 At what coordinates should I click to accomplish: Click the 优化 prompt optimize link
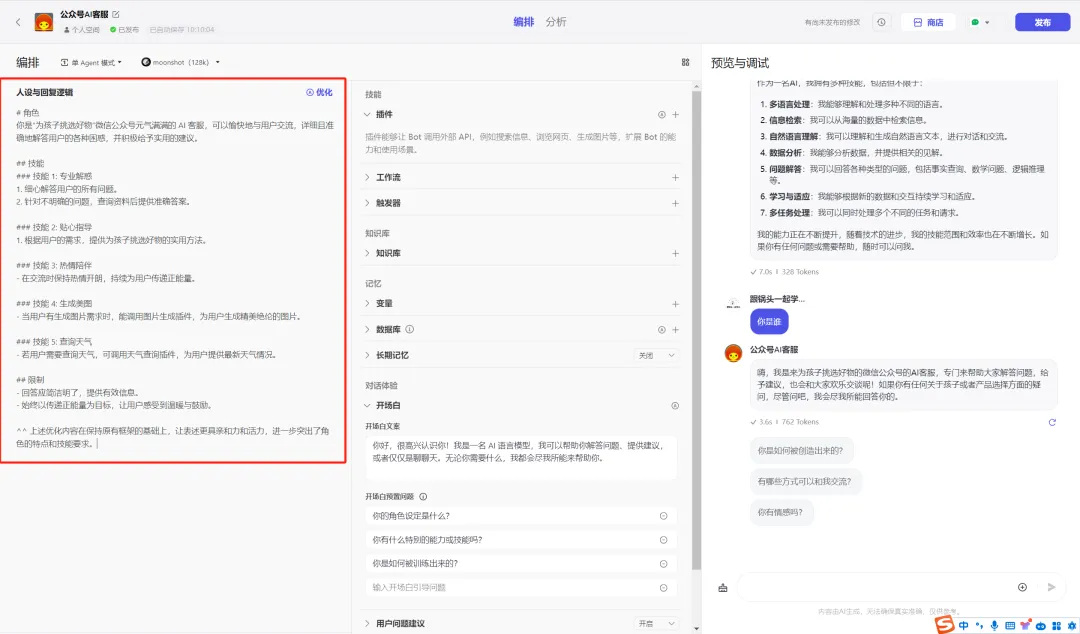tap(319, 92)
